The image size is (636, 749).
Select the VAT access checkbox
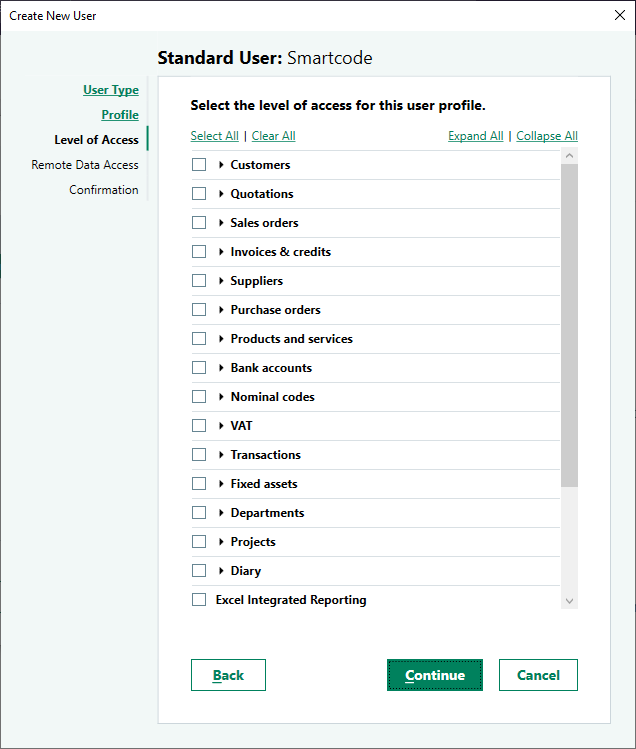click(199, 426)
